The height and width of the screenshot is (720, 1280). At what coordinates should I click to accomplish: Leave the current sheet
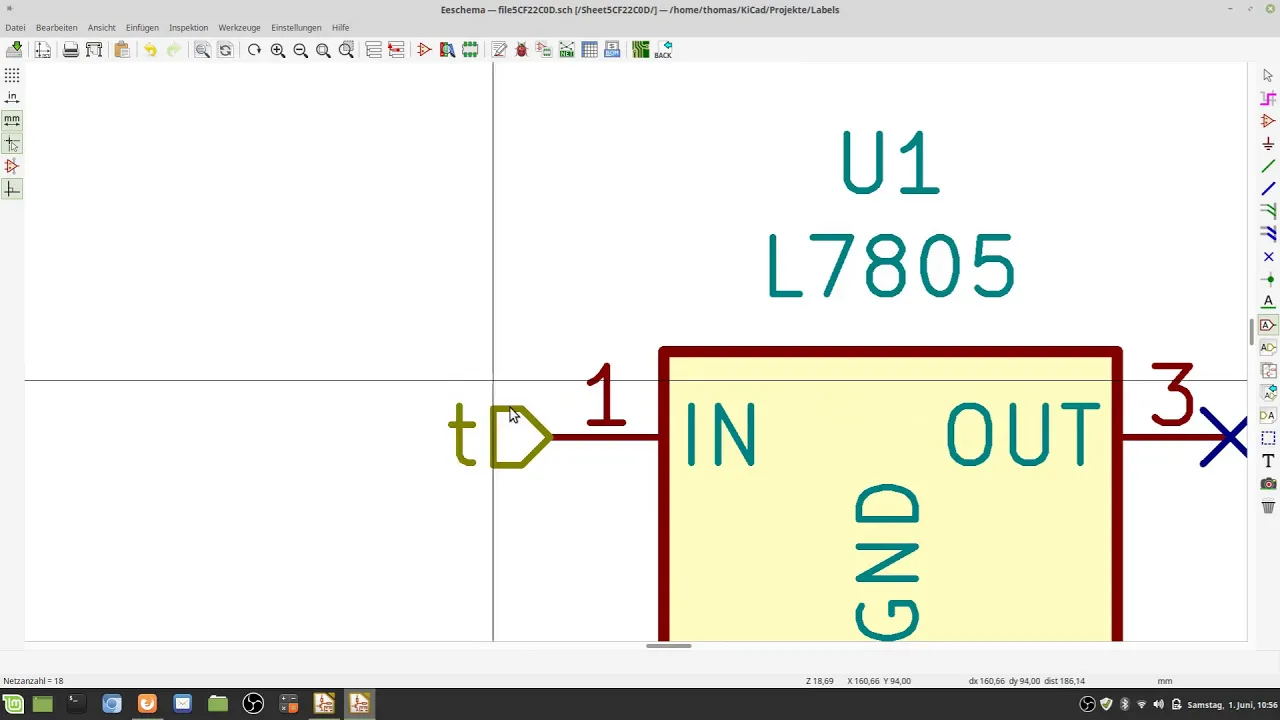[x=396, y=50]
